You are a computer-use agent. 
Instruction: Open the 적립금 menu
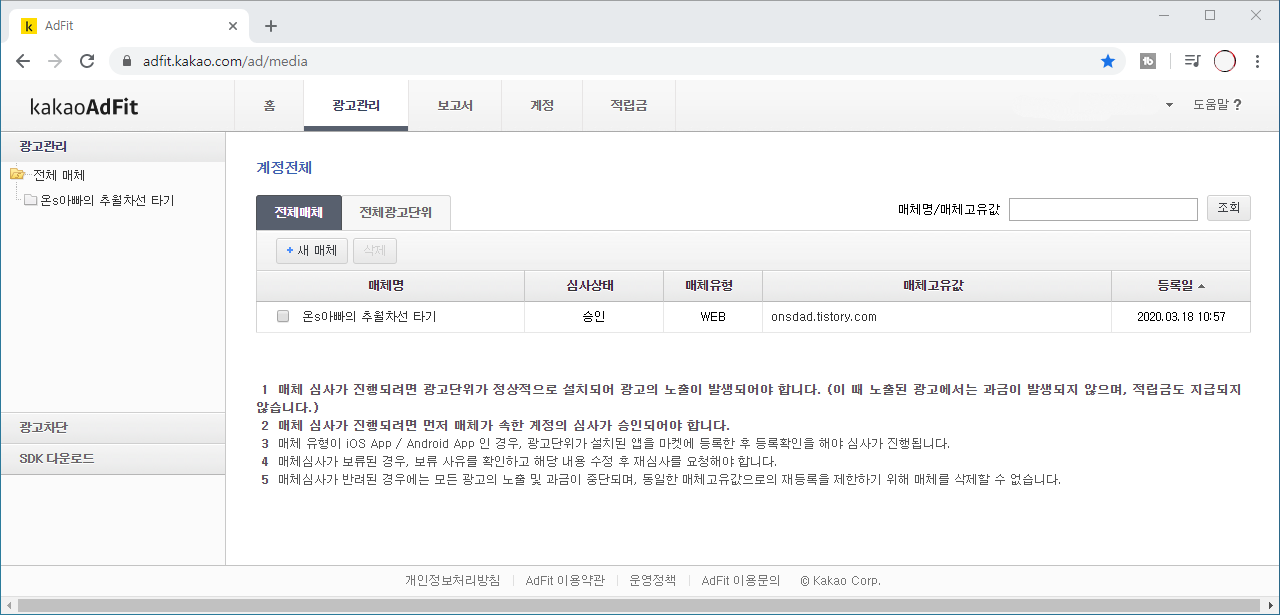click(x=629, y=105)
